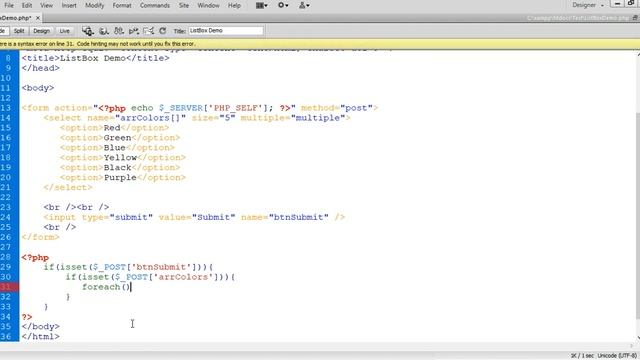Click the Unicode (UTF-8) status bar entry
640x360 pixels.
click(617, 356)
